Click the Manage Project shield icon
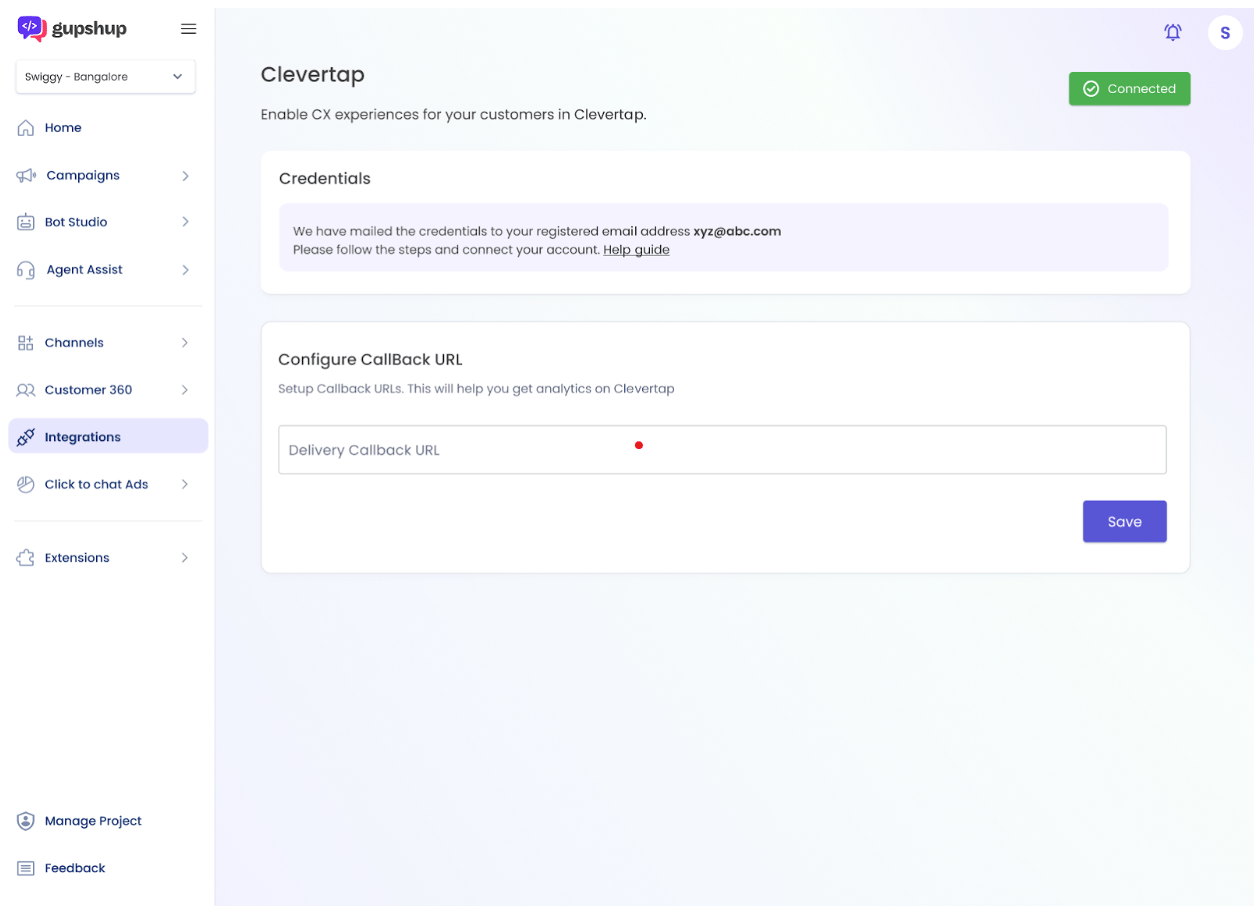This screenshot has width=1254, height=906. (26, 821)
